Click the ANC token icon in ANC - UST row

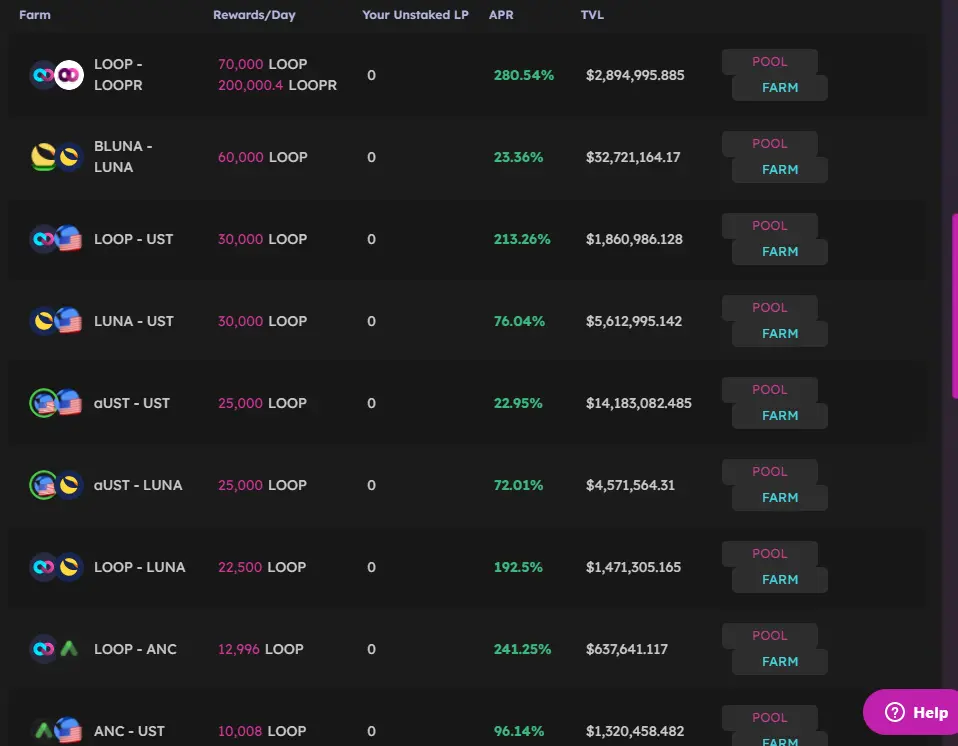pyautogui.click(x=43, y=731)
